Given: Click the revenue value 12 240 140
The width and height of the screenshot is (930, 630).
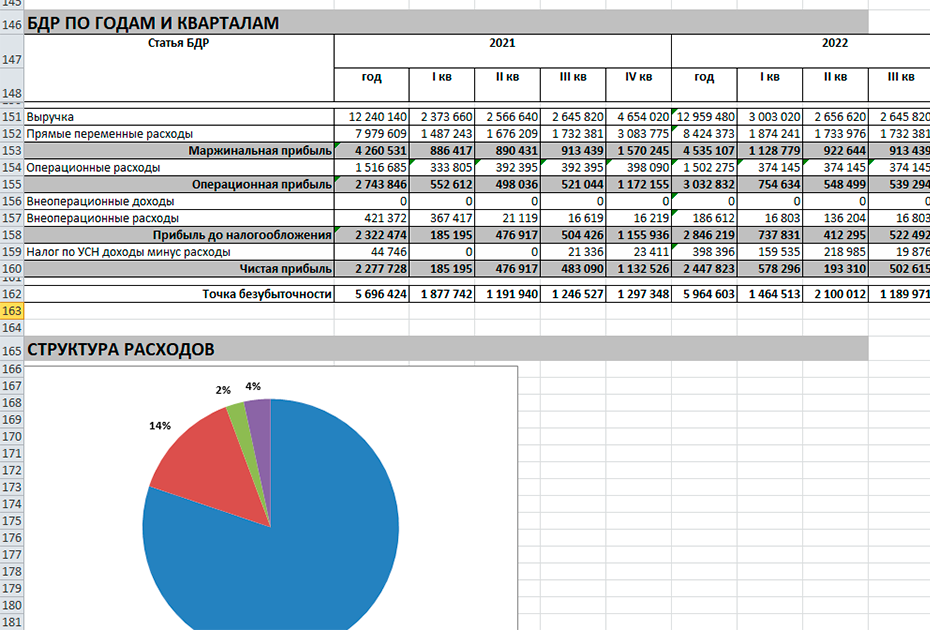Looking at the screenshot, I should 371,117.
